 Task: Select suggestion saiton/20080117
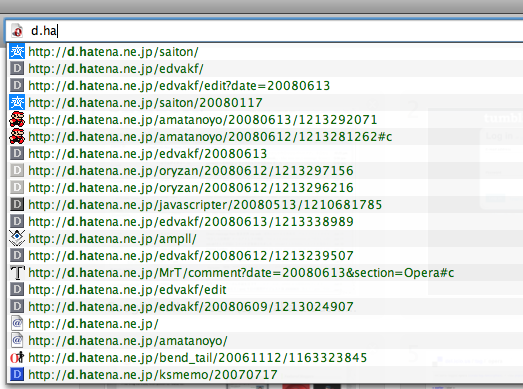tap(265, 103)
